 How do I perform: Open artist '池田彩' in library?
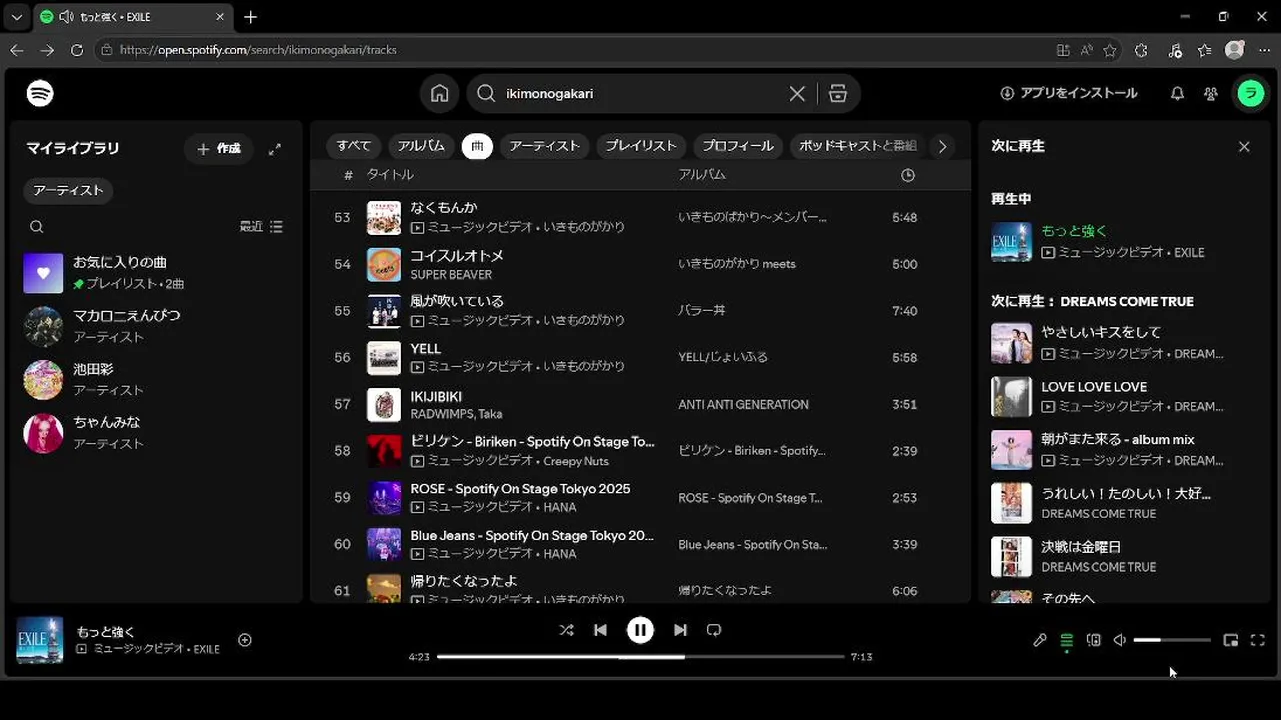156,379
